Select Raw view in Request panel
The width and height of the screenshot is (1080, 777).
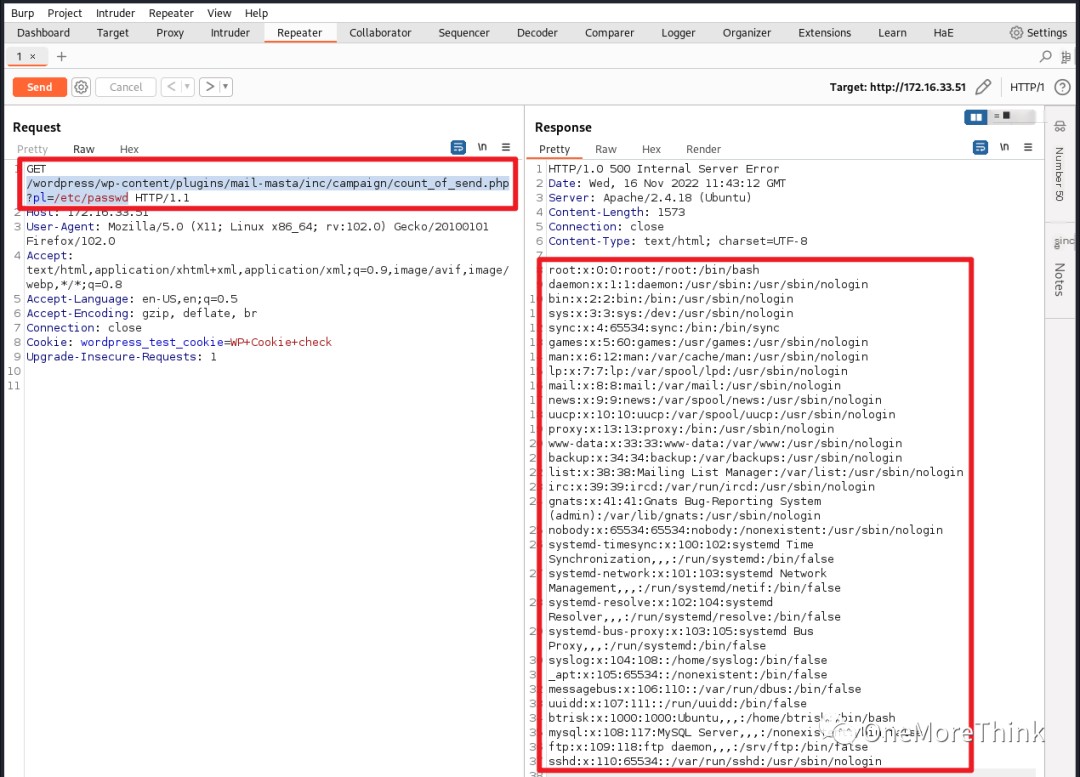coord(83,149)
